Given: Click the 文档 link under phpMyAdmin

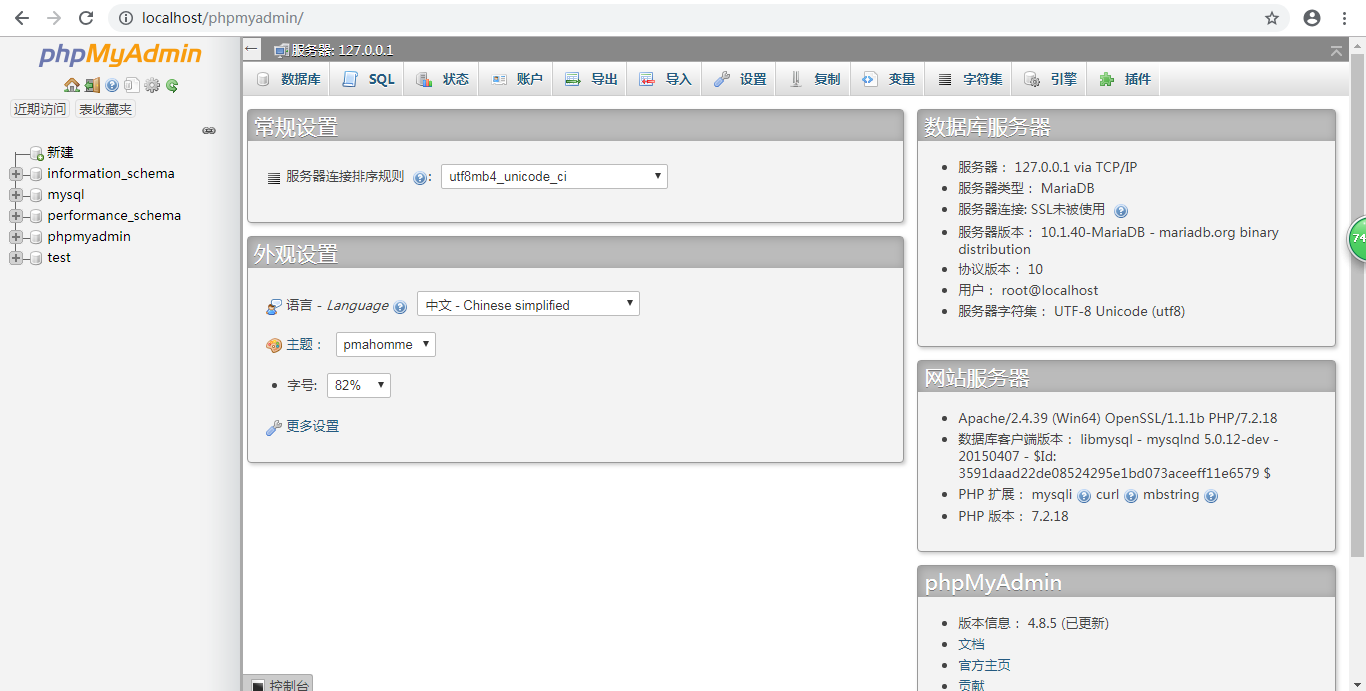Looking at the screenshot, I should [x=971, y=645].
